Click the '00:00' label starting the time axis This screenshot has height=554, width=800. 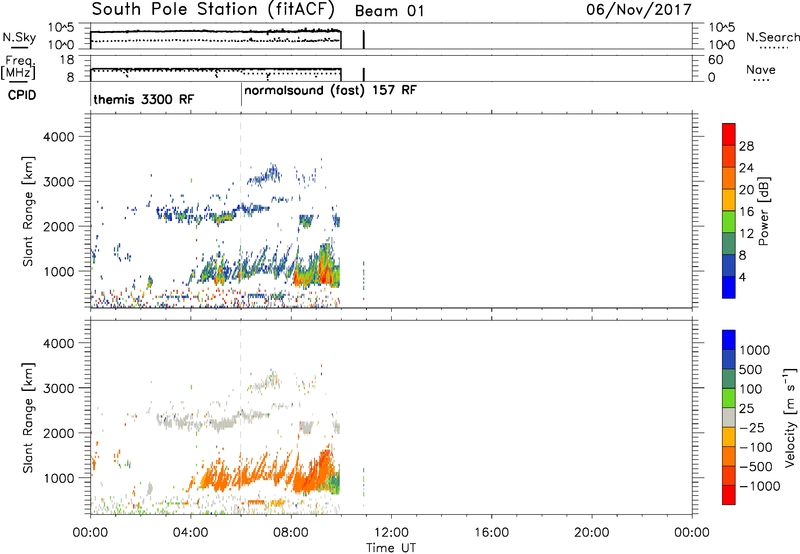point(90,533)
